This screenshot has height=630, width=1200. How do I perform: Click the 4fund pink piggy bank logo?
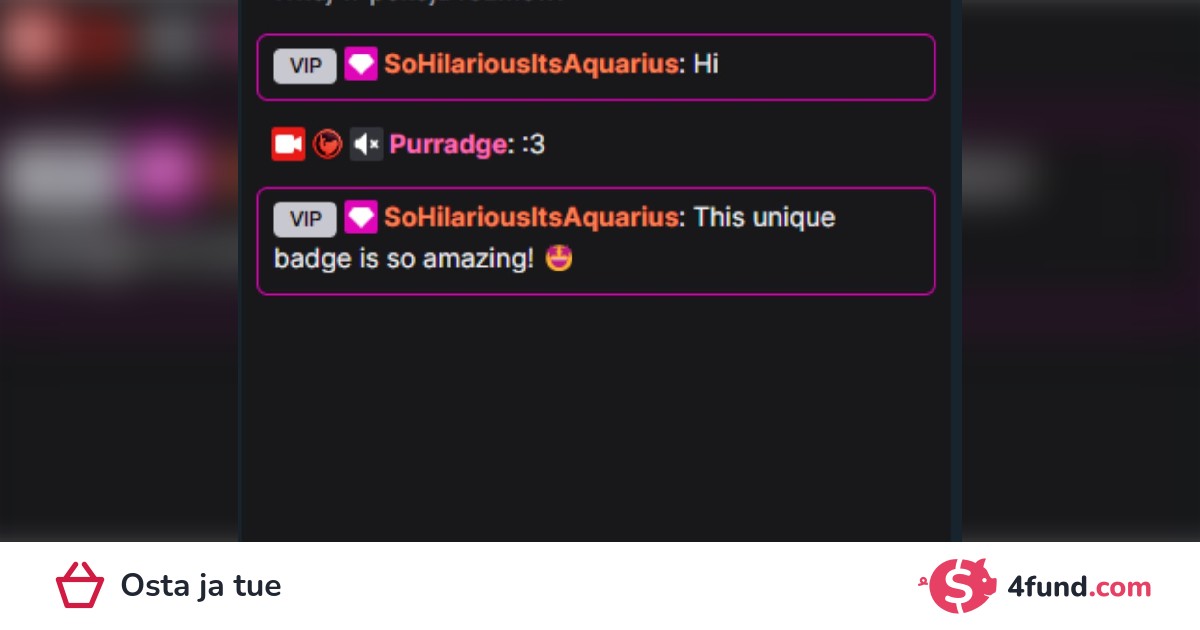coord(962,586)
